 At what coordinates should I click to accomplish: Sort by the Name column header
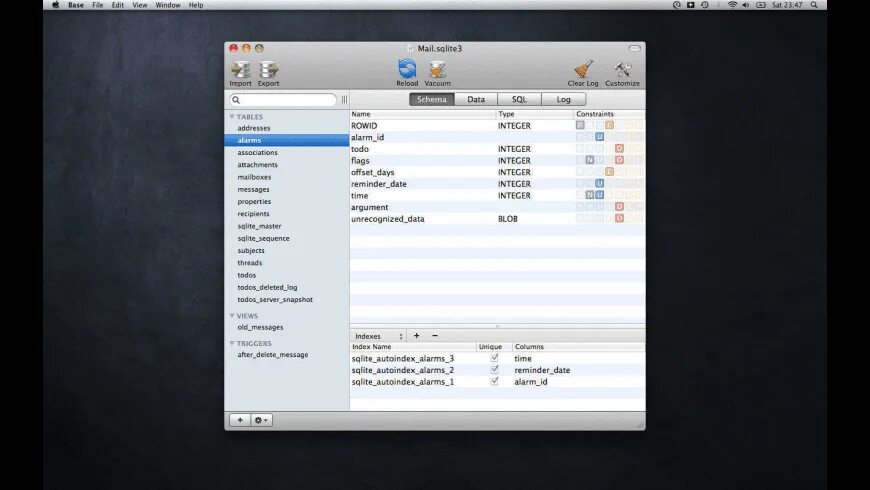(423, 114)
